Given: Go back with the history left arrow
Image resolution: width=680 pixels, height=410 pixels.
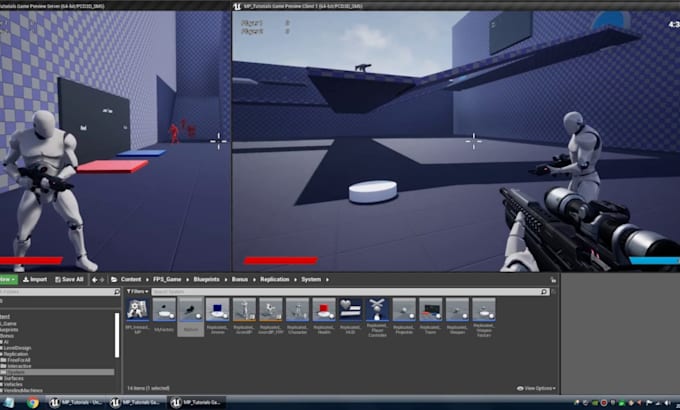Looking at the screenshot, I should [95, 280].
